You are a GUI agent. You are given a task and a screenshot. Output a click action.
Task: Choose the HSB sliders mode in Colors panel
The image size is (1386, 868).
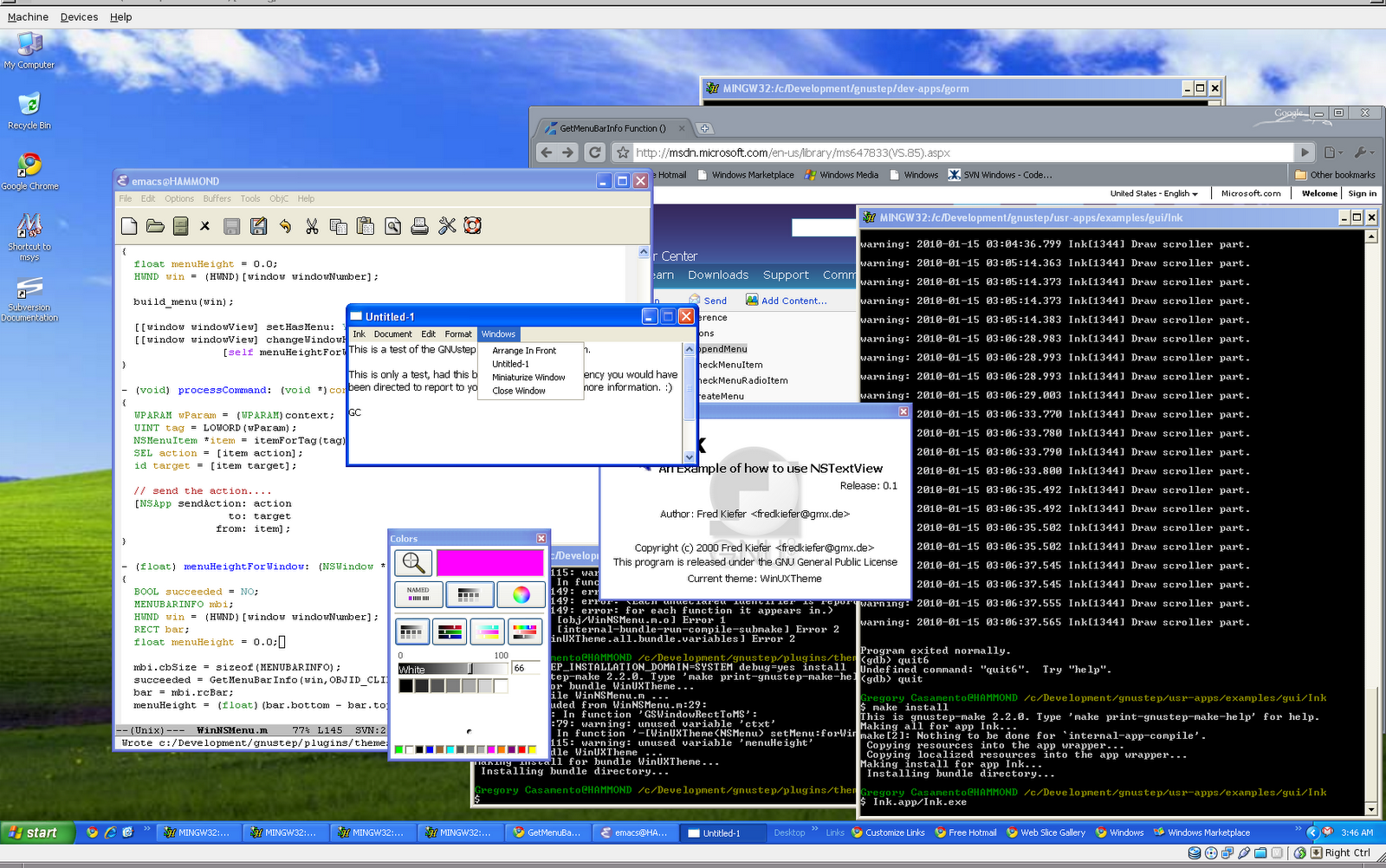[525, 632]
